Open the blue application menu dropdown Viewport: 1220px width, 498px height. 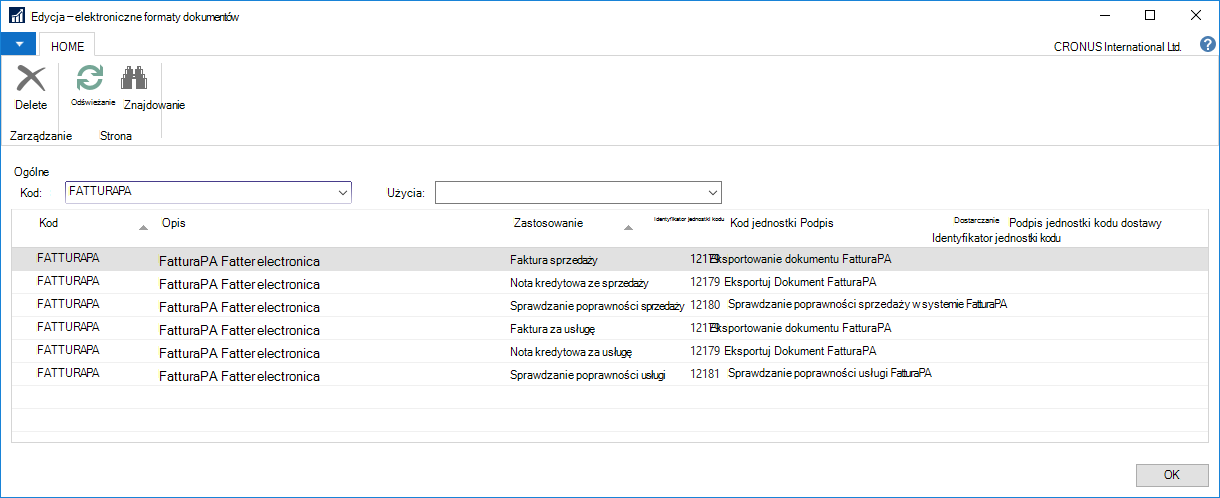tap(18, 45)
